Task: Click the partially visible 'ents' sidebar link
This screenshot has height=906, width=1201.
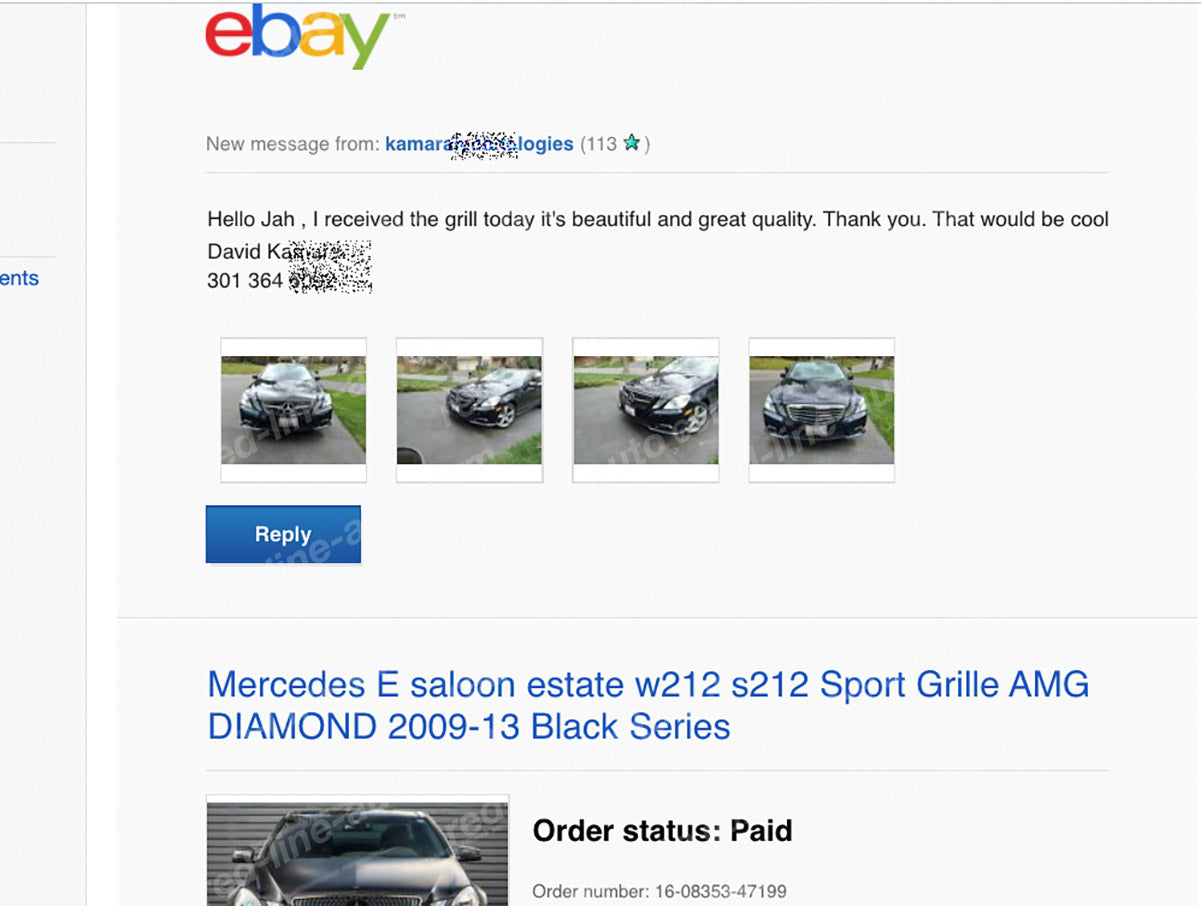Action: 19,278
